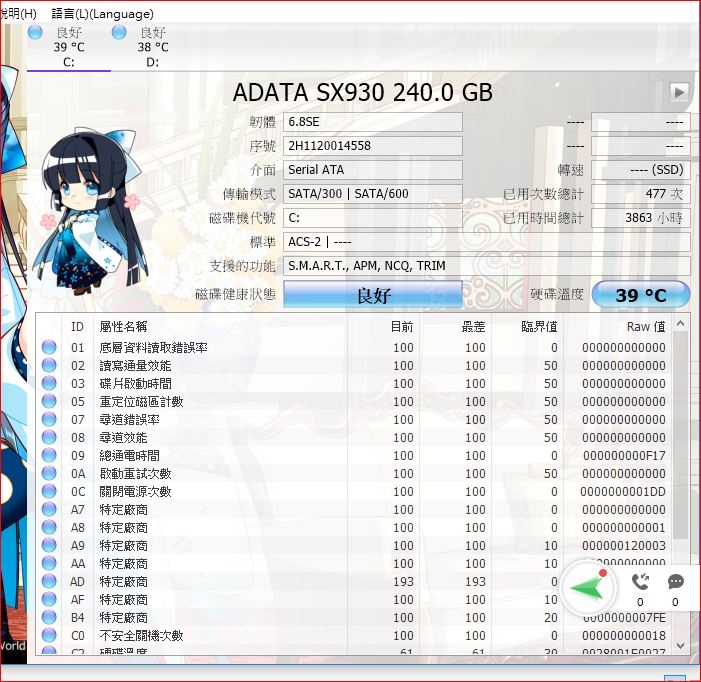Select the 底層資料讀取錯誤率 attribute name

[153, 348]
